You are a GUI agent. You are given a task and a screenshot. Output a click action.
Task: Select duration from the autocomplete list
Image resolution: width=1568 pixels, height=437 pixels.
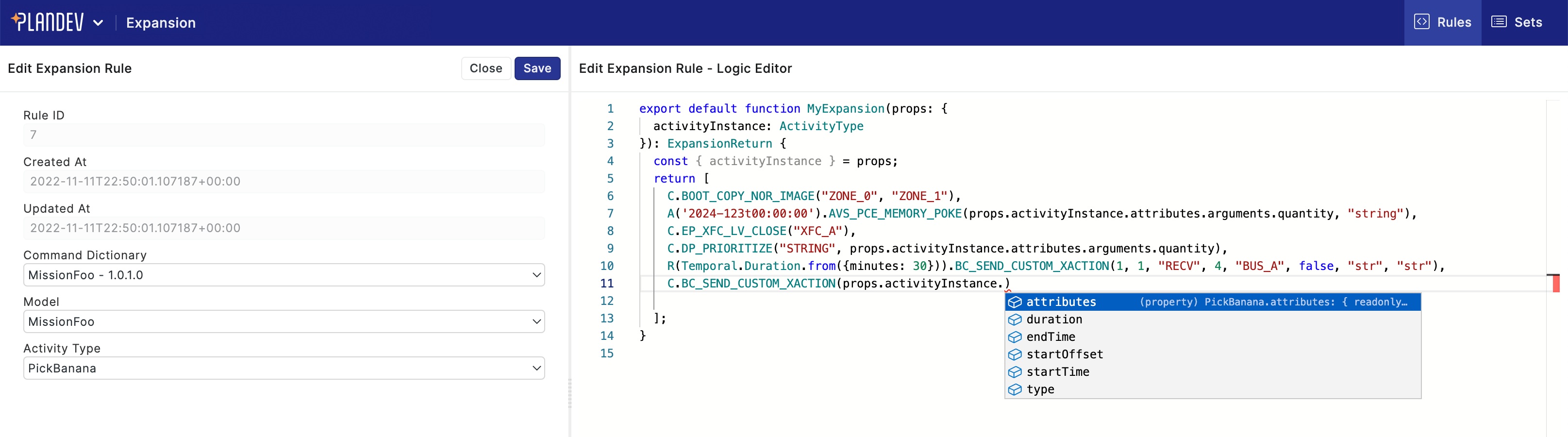pyautogui.click(x=1053, y=319)
